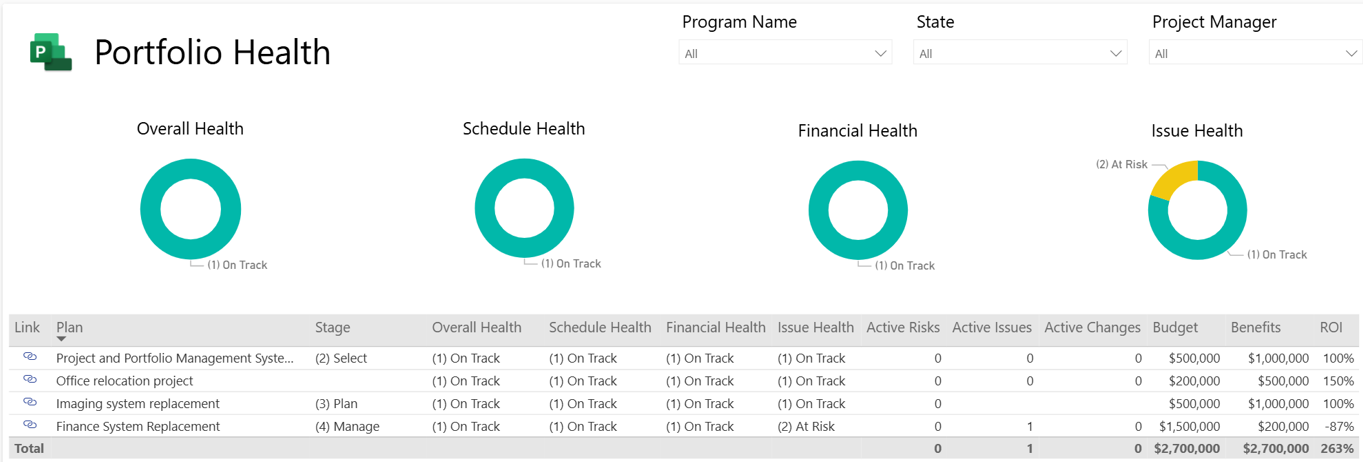Screen dimensions: 1363x462
Task: Open link icon for Office relocation project
Action: [x=30, y=380]
